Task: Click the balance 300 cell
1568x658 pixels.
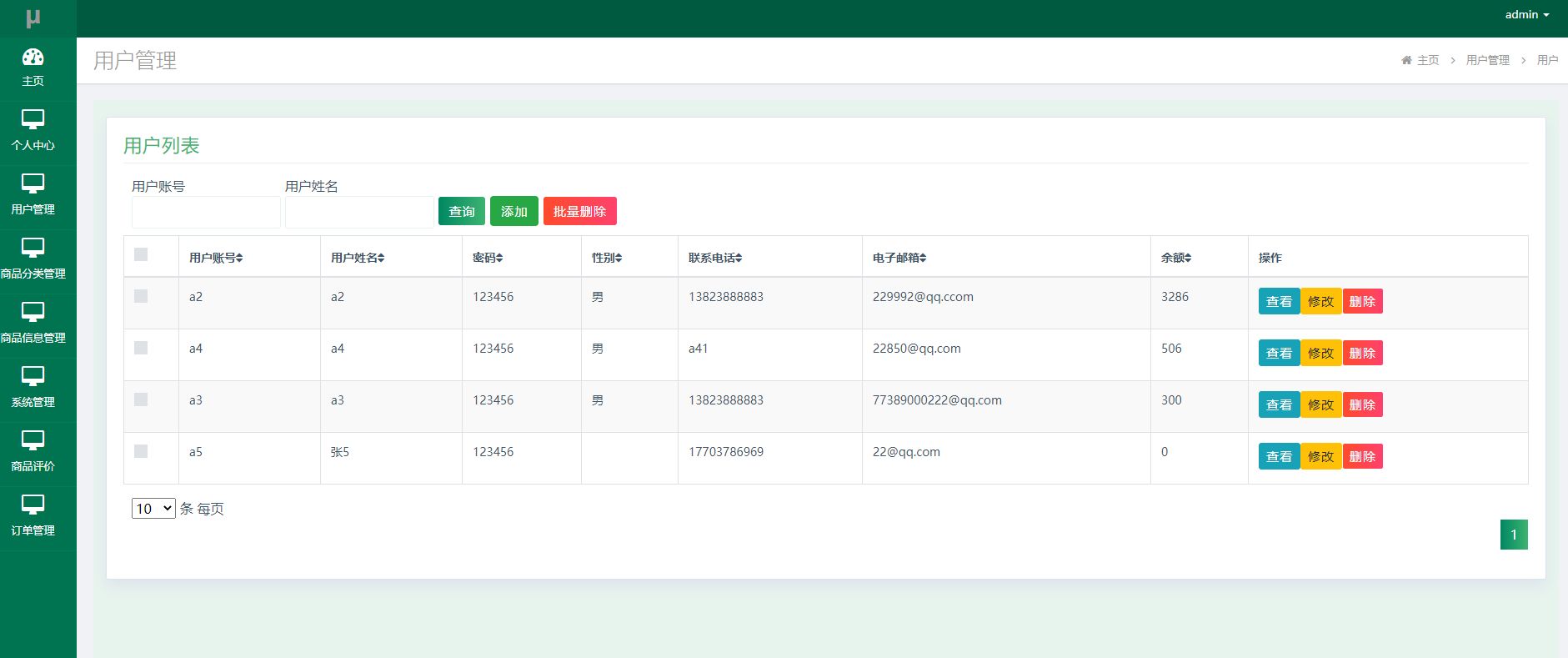Action: 1171,400
